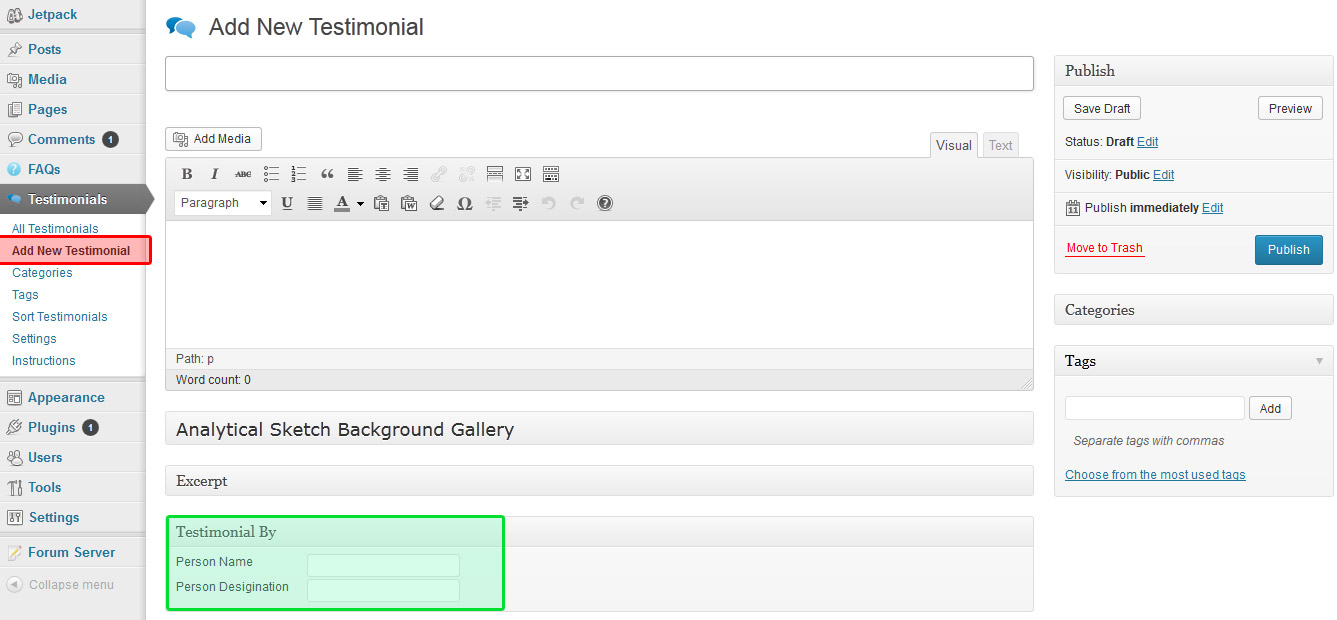The height and width of the screenshot is (620, 1337).
Task: Click the underline formatting icon
Action: [287, 203]
